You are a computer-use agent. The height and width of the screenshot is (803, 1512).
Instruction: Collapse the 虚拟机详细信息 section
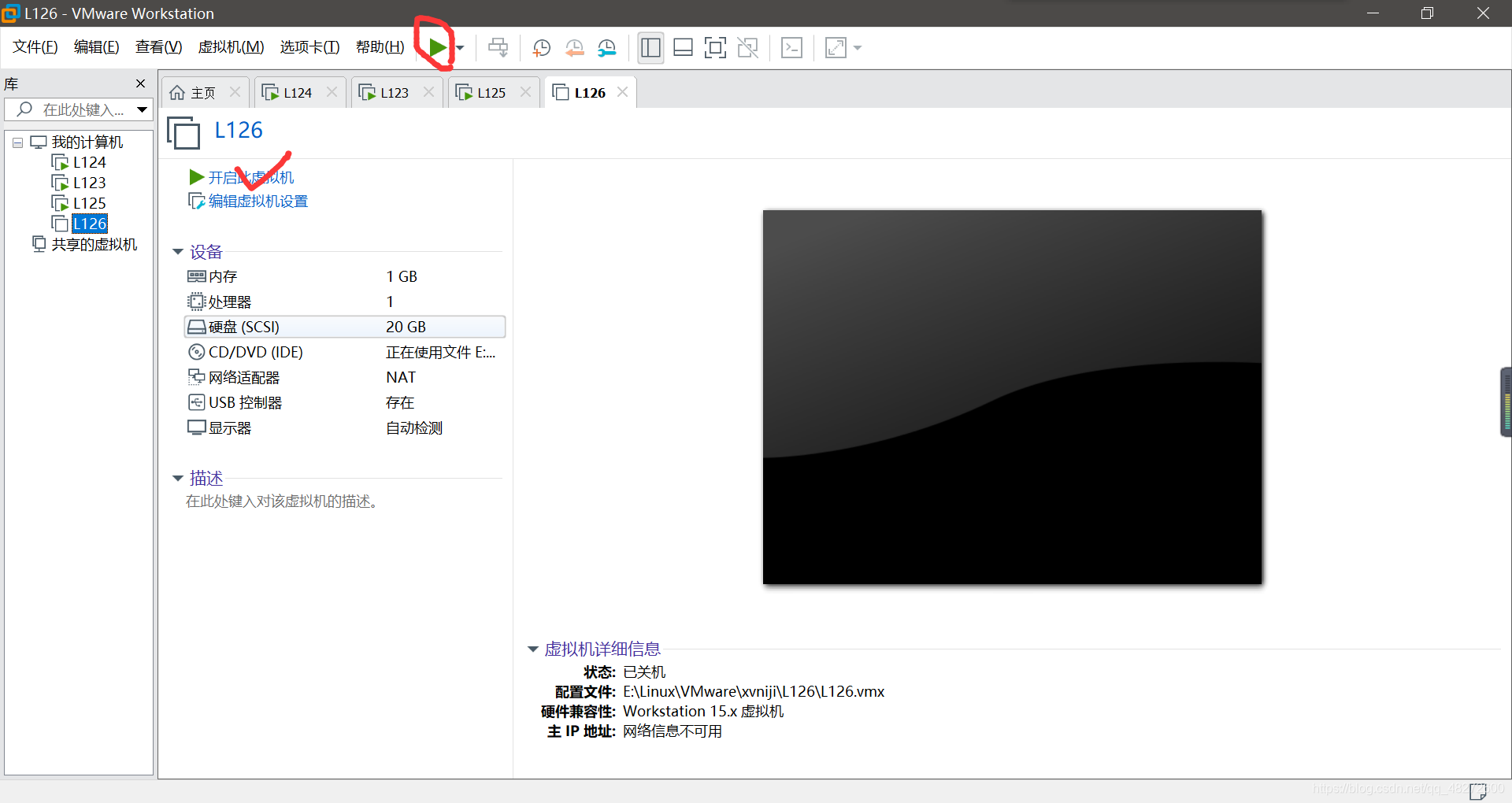pos(532,649)
